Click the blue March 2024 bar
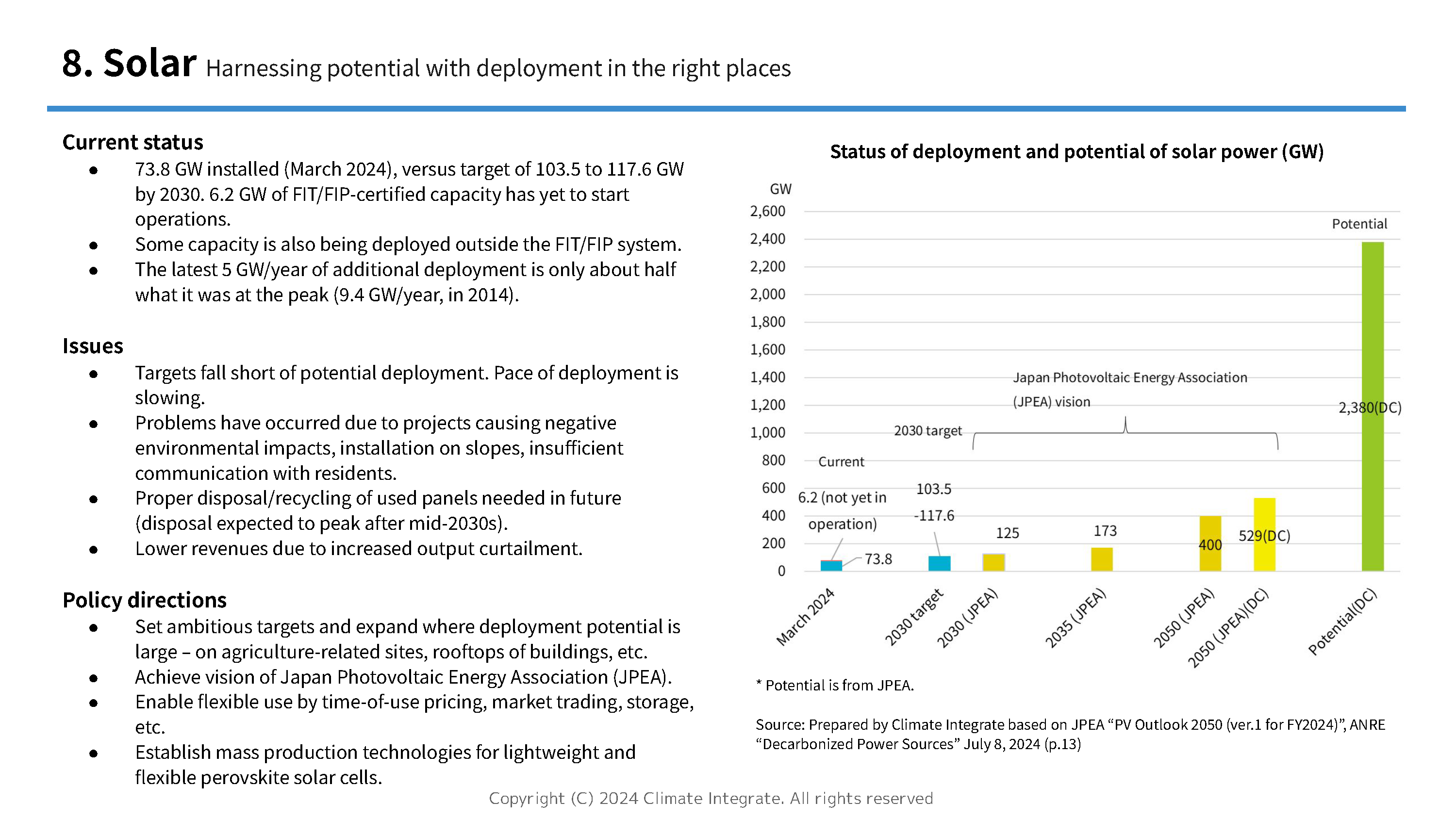 pos(831,566)
